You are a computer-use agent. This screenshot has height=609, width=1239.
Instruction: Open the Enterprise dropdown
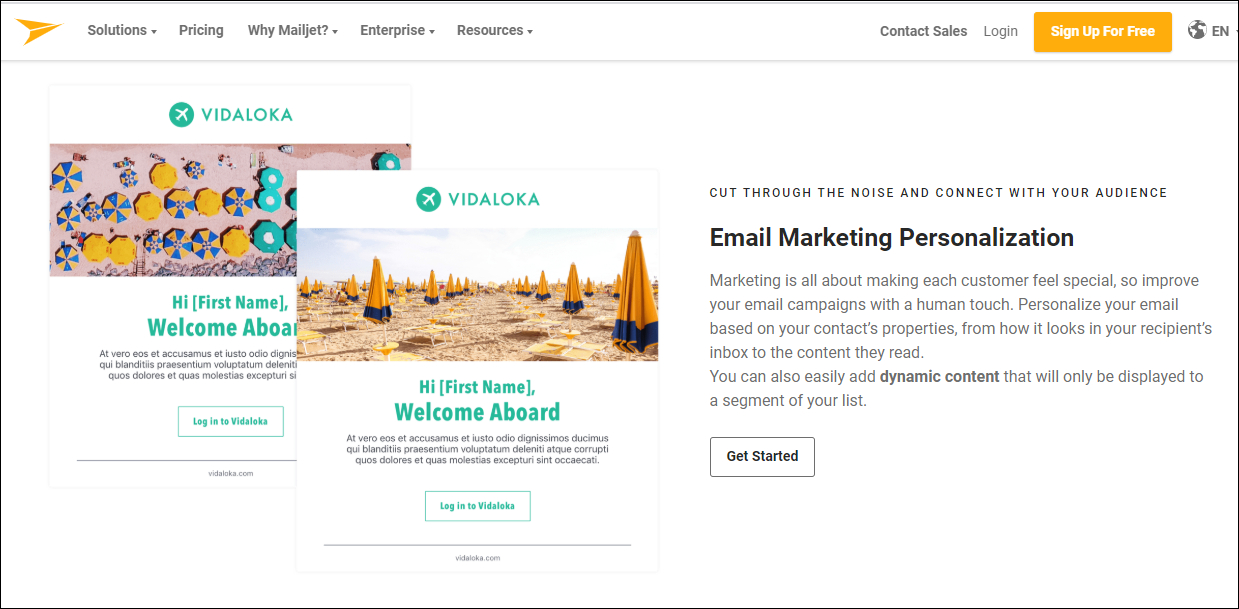[397, 30]
